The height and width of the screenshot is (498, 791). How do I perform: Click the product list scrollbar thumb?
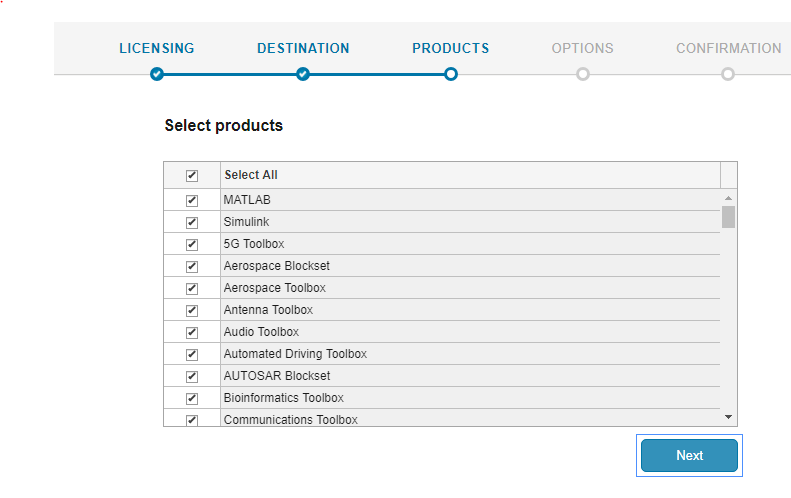click(x=728, y=217)
